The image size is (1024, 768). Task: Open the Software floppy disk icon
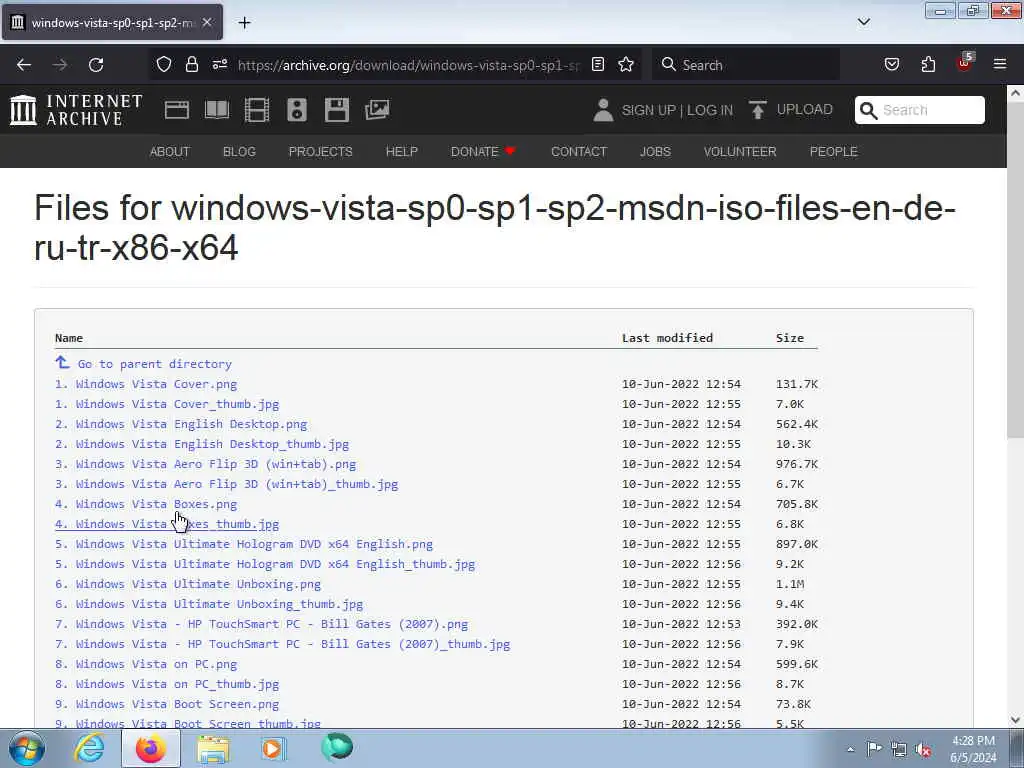point(337,110)
